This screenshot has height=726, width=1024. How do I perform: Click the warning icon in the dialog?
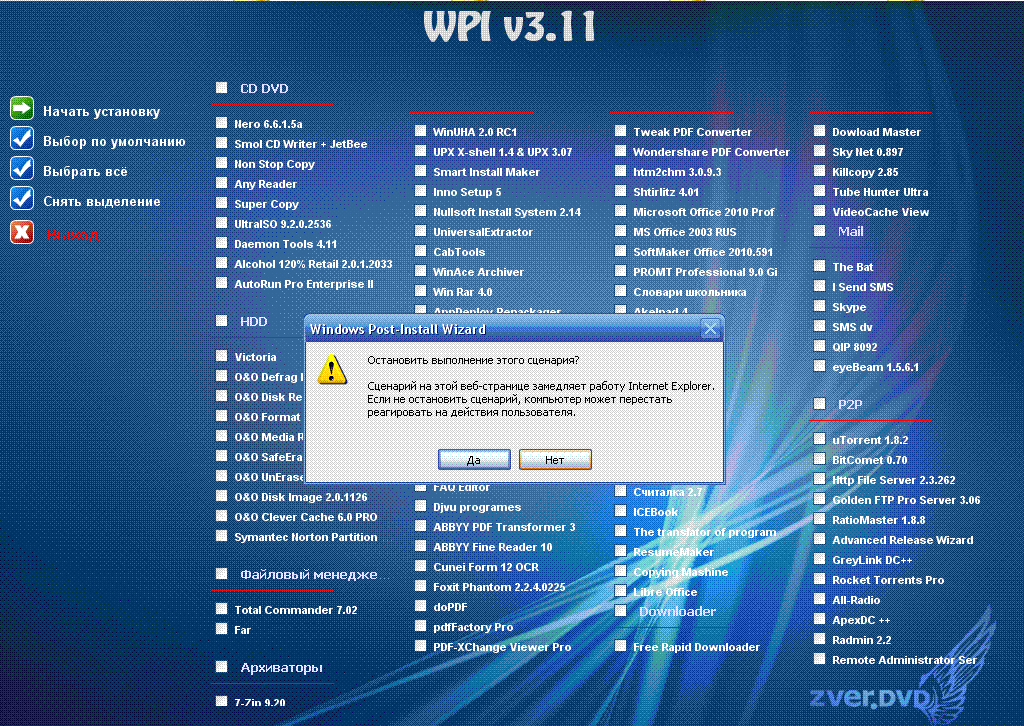[332, 370]
